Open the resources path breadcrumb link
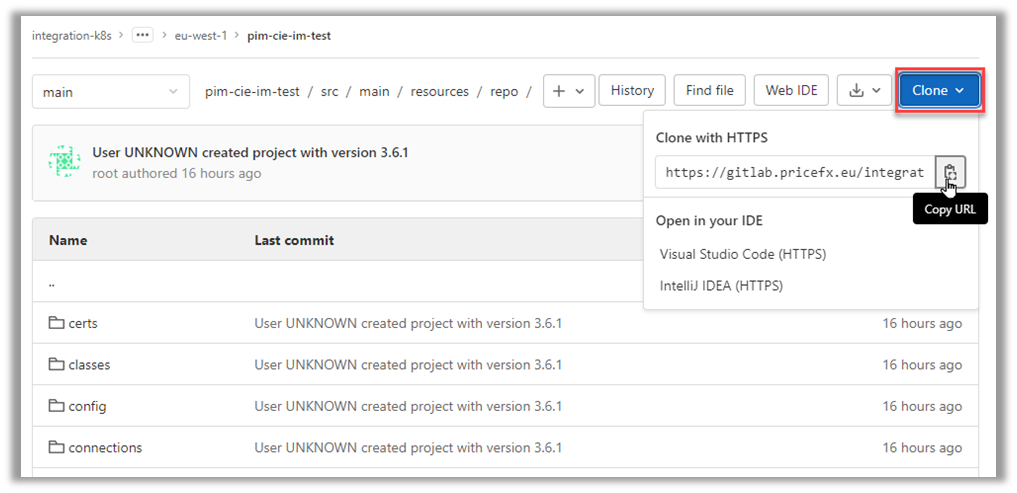This screenshot has height=493, width=1017. tap(439, 91)
